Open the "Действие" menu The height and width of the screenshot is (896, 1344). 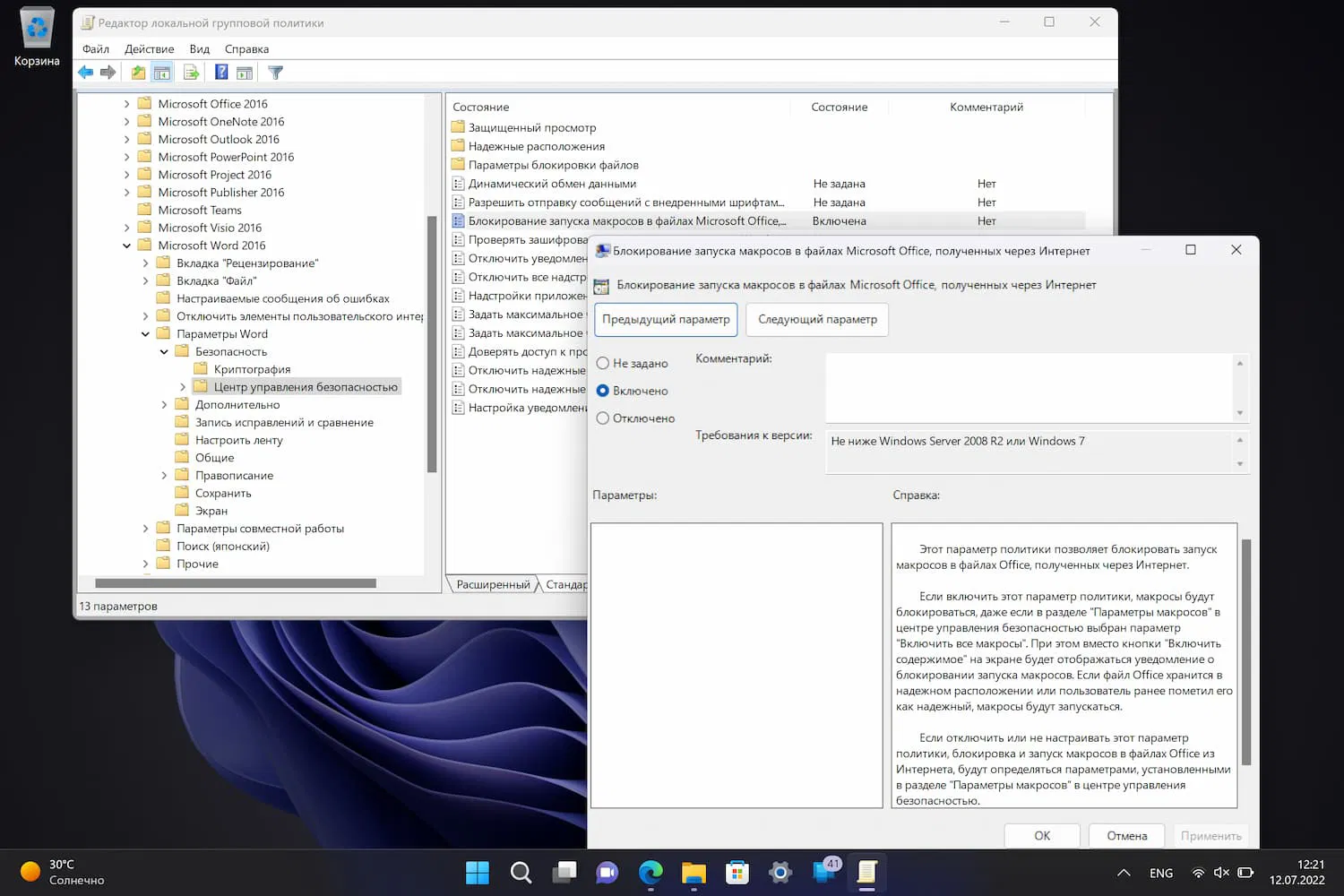(x=149, y=49)
